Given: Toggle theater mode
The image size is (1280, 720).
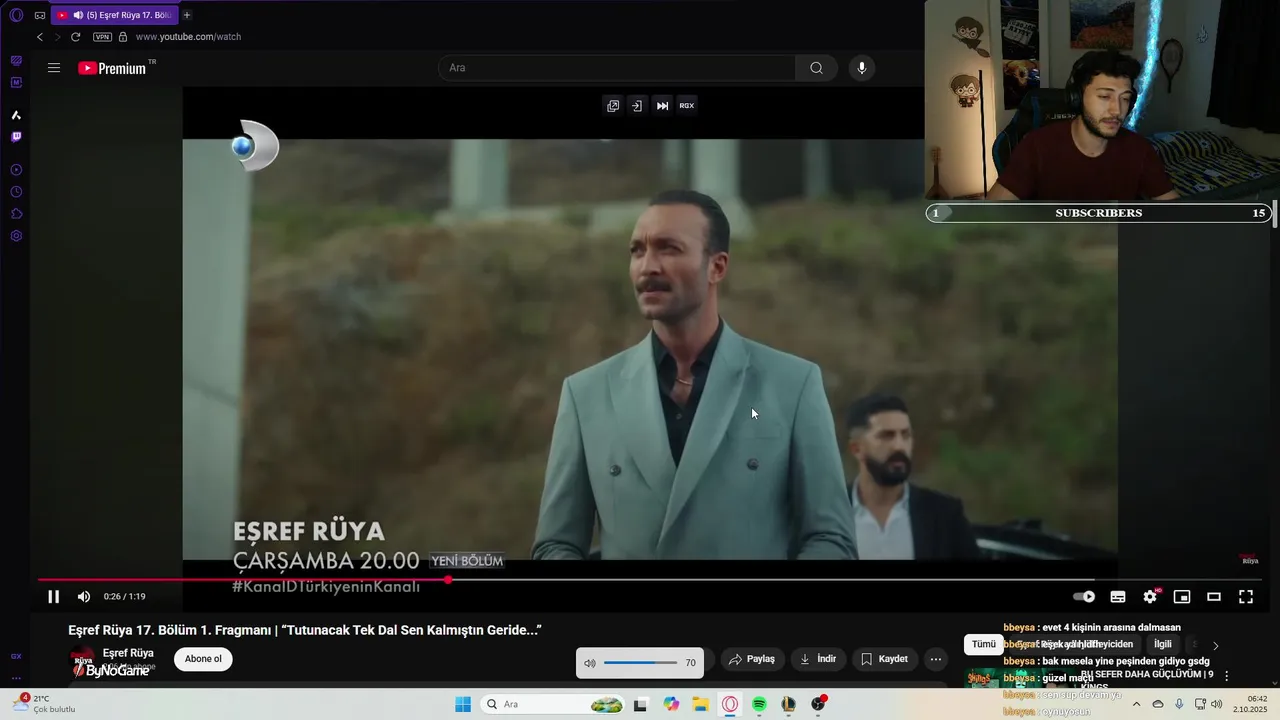Looking at the screenshot, I should 1214,597.
